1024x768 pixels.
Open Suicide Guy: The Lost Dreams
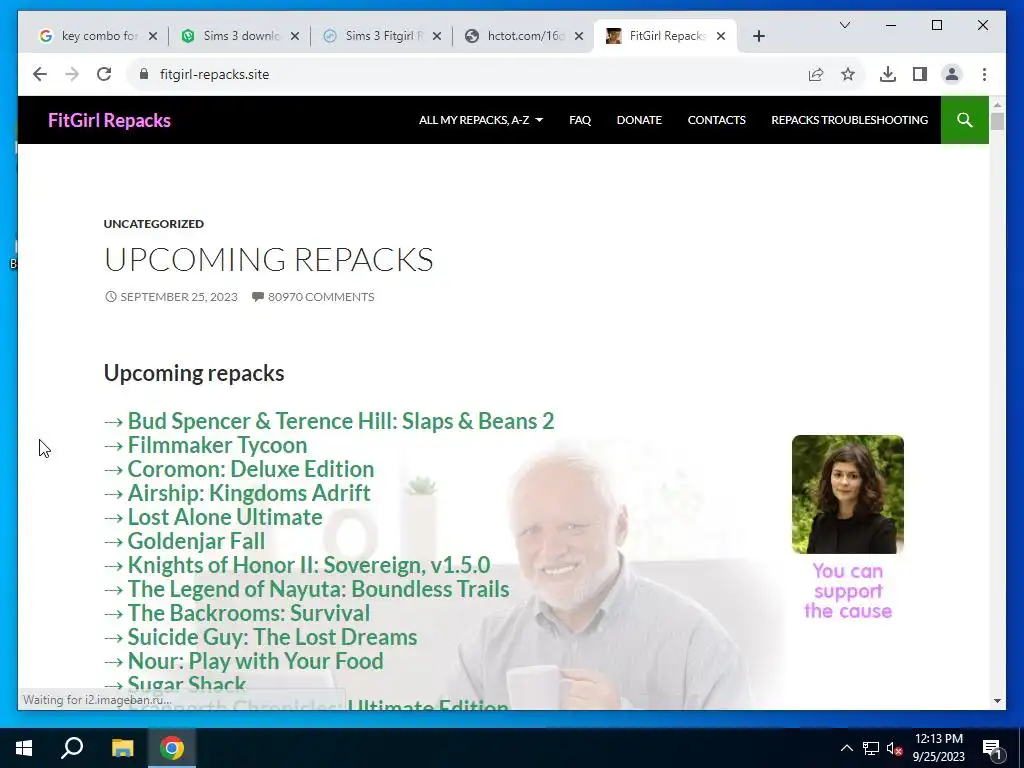click(272, 637)
